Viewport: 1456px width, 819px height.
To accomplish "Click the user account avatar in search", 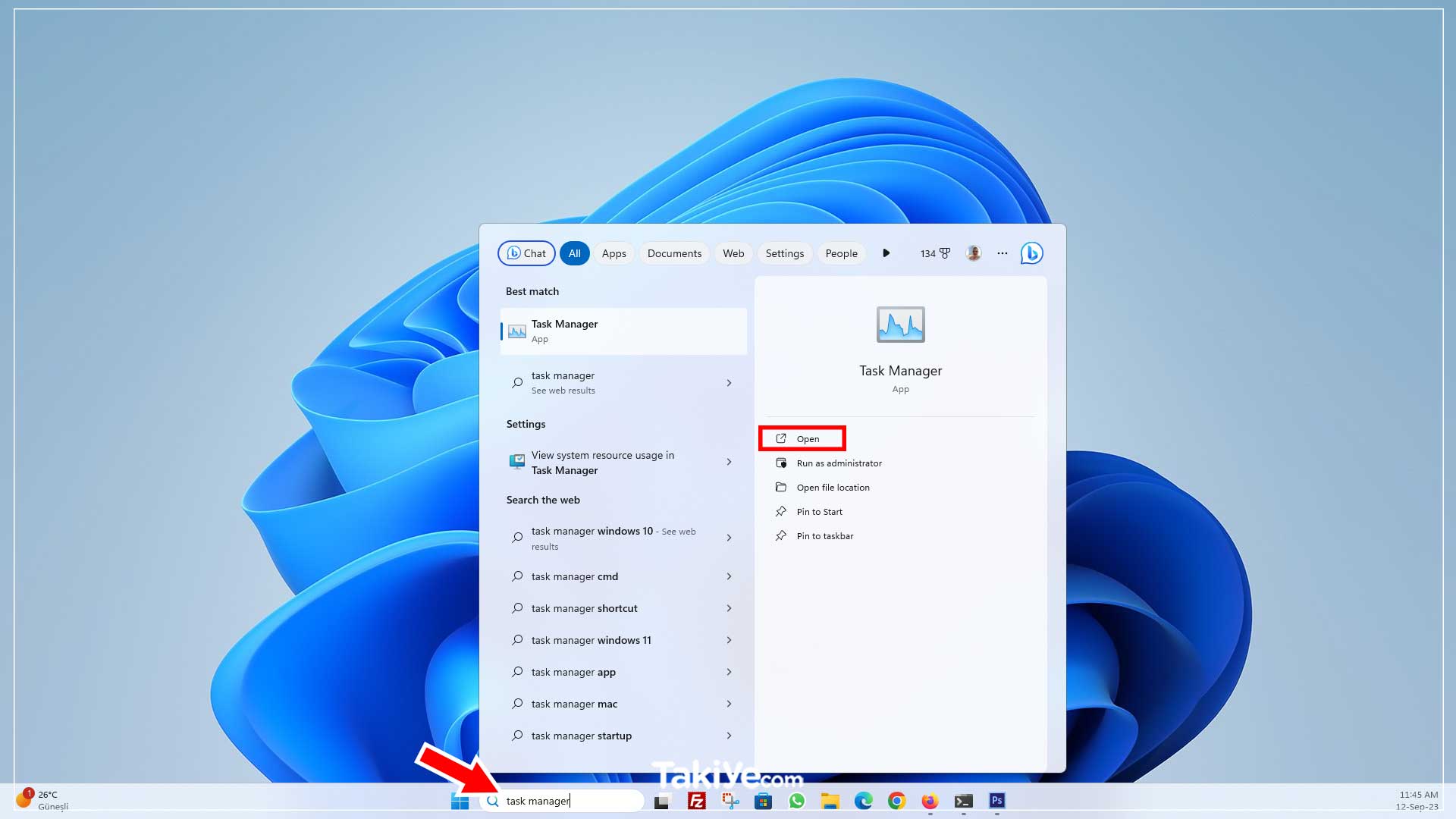I will [x=973, y=253].
